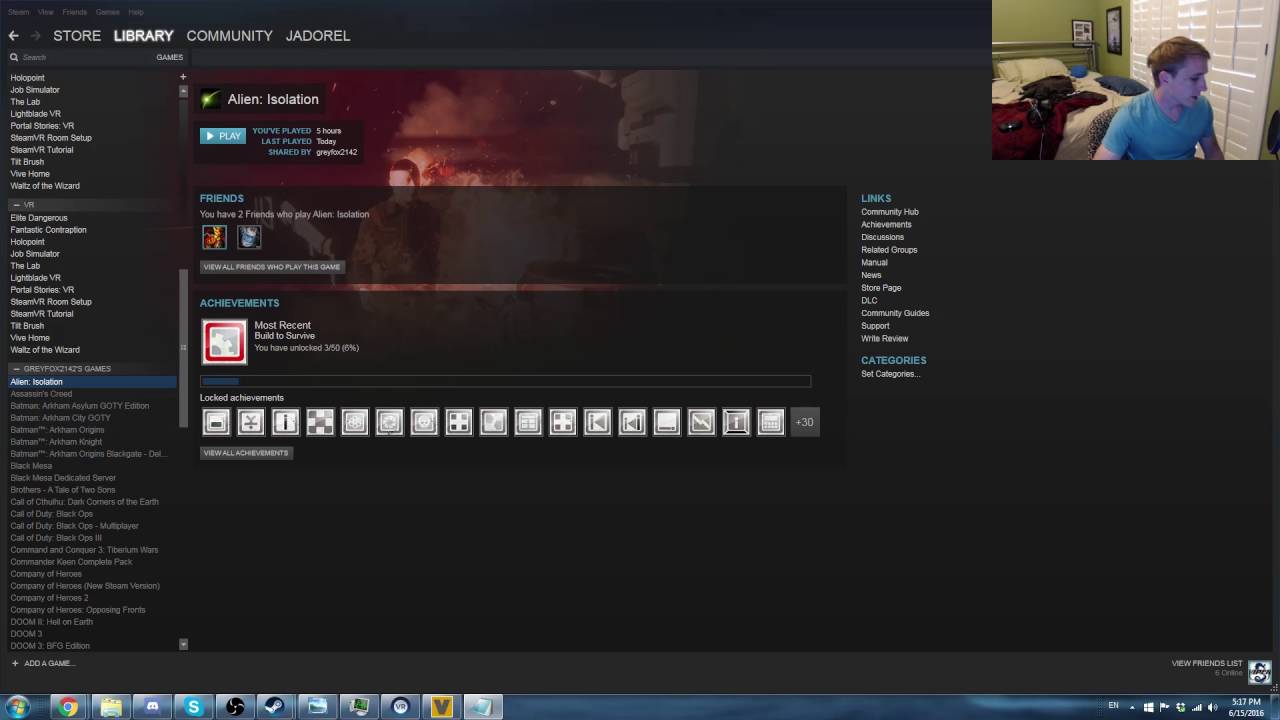Collapse GREYFOX2142'S GAMES category
The image size is (1280, 720).
coord(16,369)
